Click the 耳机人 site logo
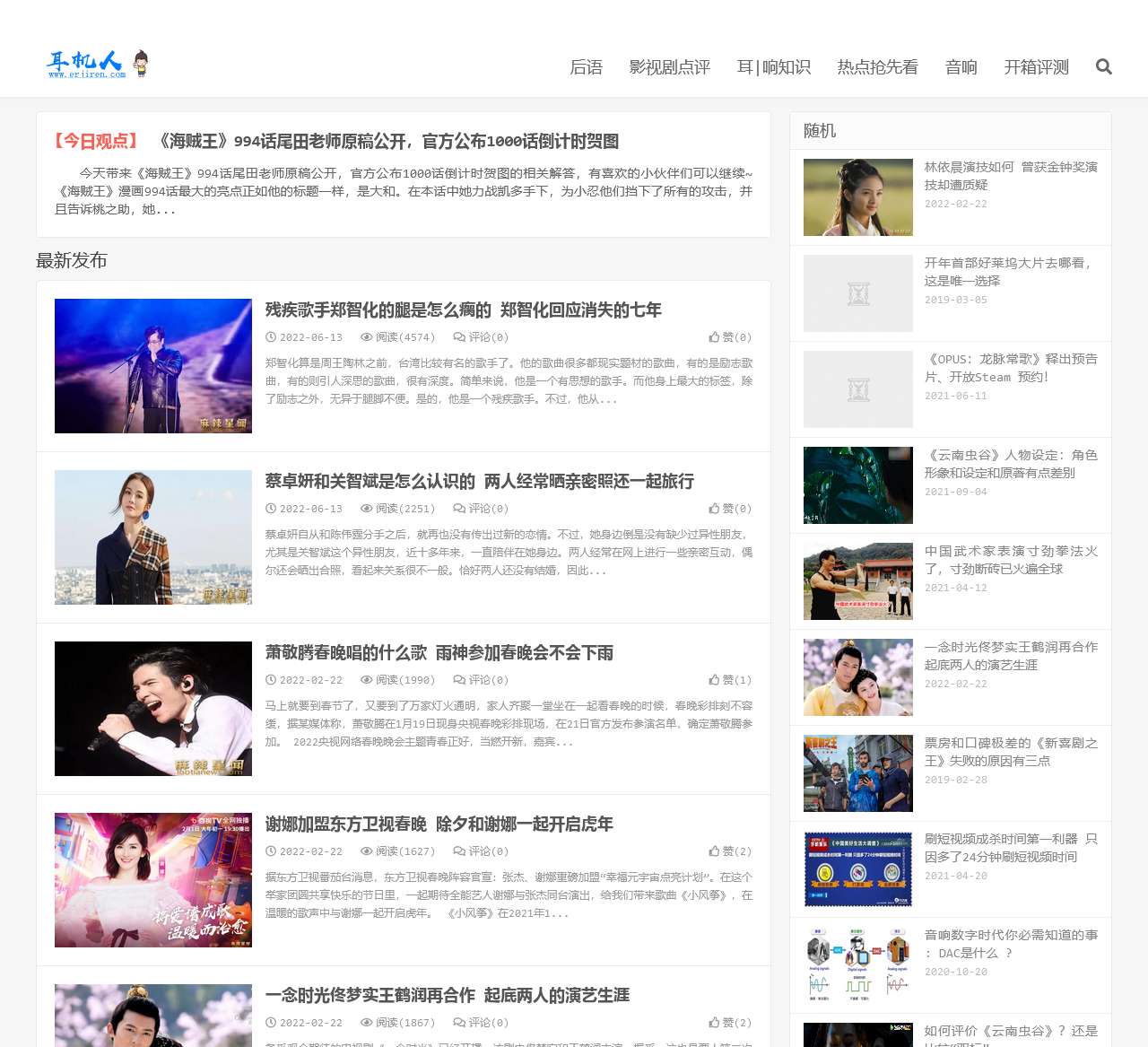The height and width of the screenshot is (1047, 1148). (97, 64)
